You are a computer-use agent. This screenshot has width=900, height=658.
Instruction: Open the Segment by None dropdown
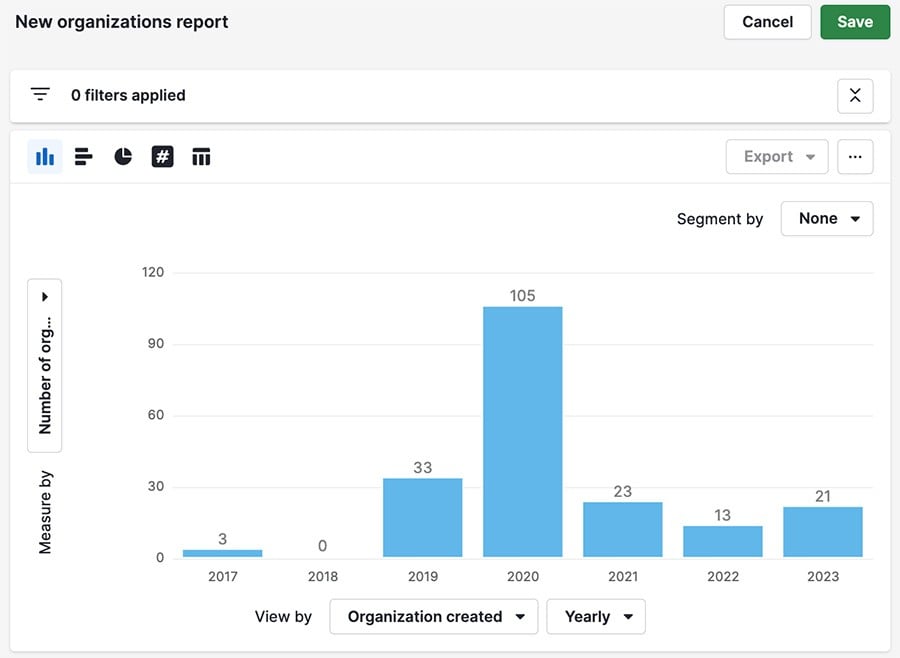click(x=827, y=218)
